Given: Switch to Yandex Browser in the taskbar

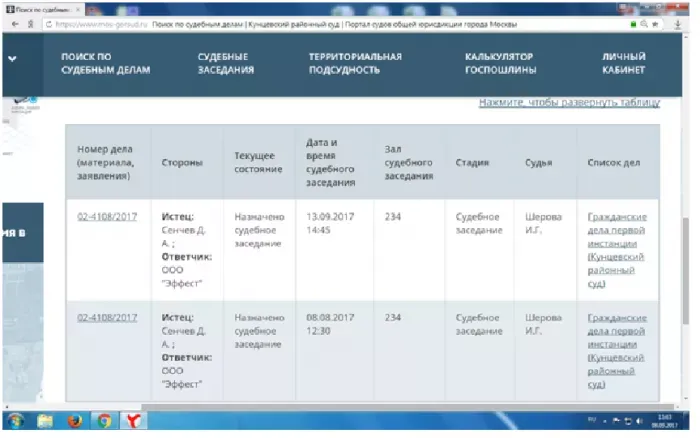Looking at the screenshot, I should tap(134, 422).
